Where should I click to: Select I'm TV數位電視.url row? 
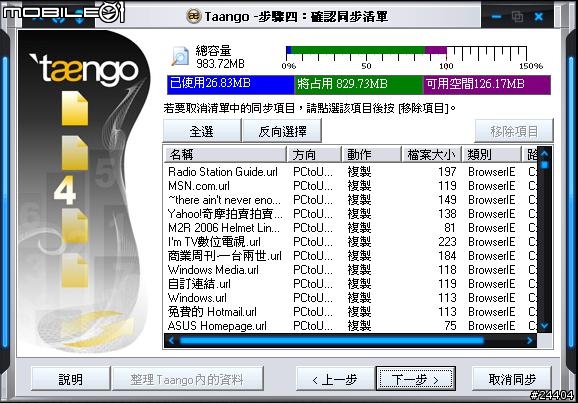[x=350, y=242]
